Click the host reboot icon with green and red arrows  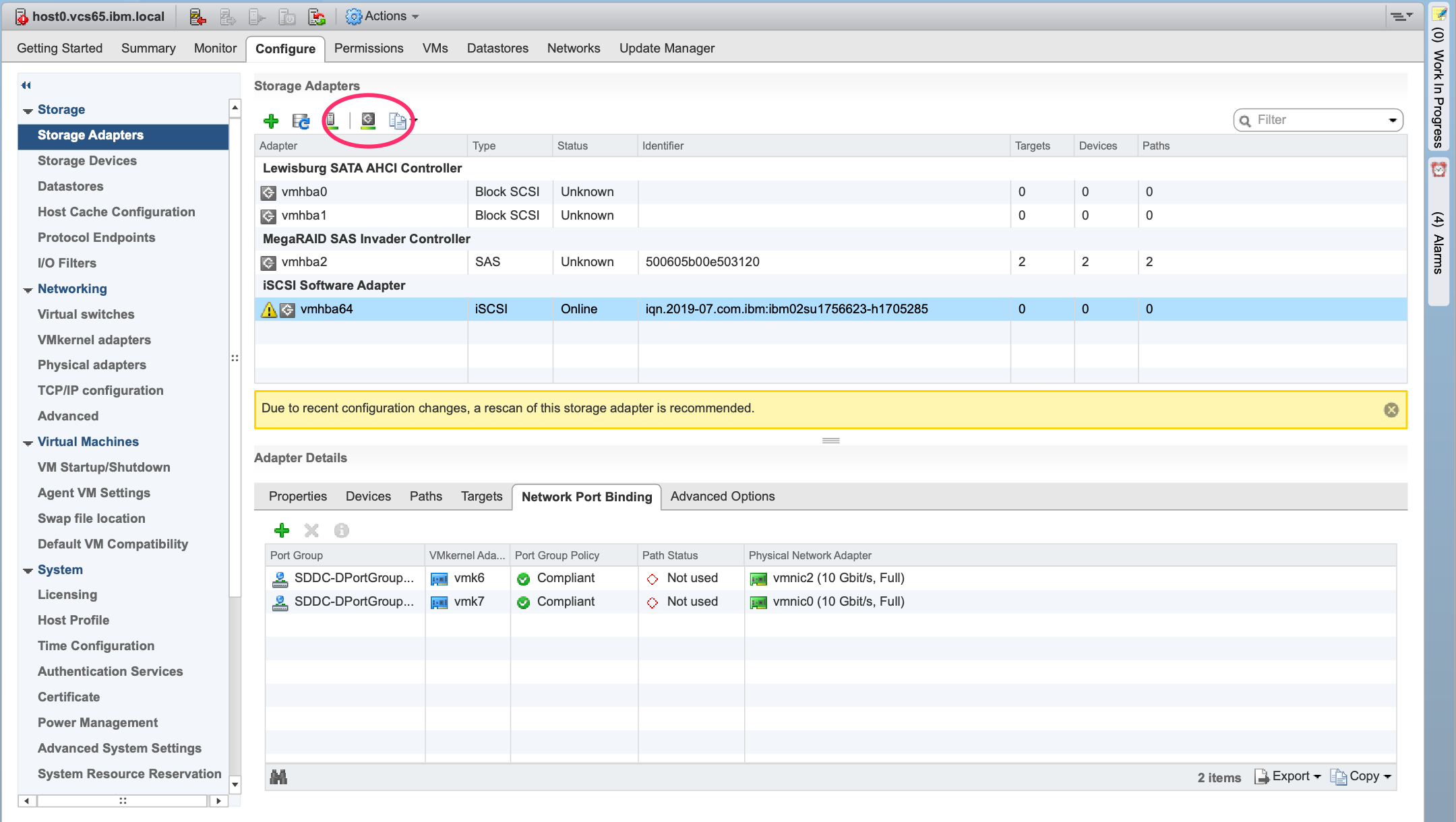317,17
